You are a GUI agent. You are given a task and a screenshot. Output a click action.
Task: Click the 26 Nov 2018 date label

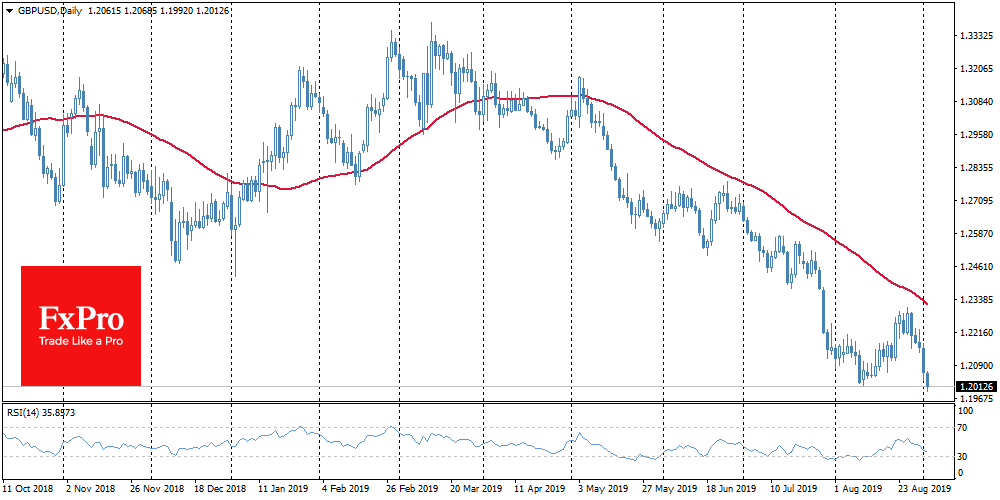click(x=152, y=491)
